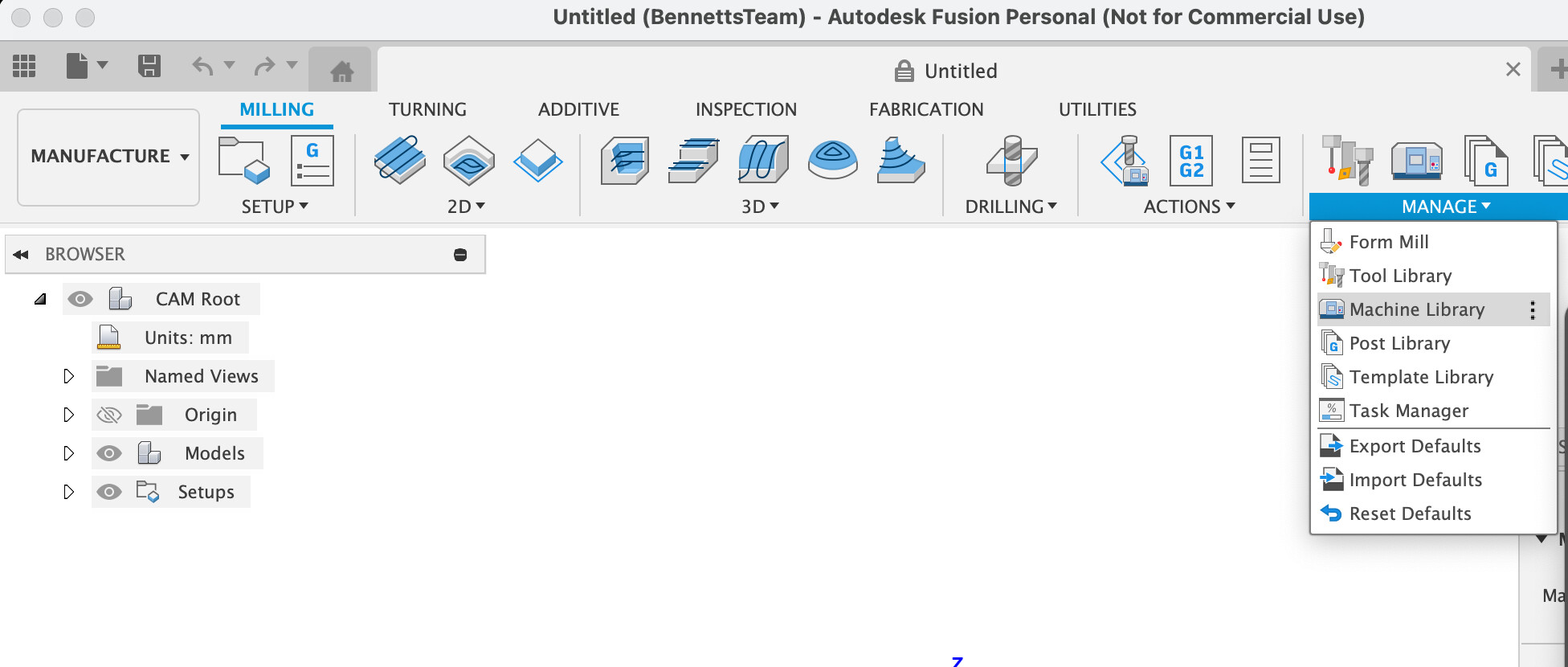Select the 2D Pocket tool
1568x667 pixels.
468,160
